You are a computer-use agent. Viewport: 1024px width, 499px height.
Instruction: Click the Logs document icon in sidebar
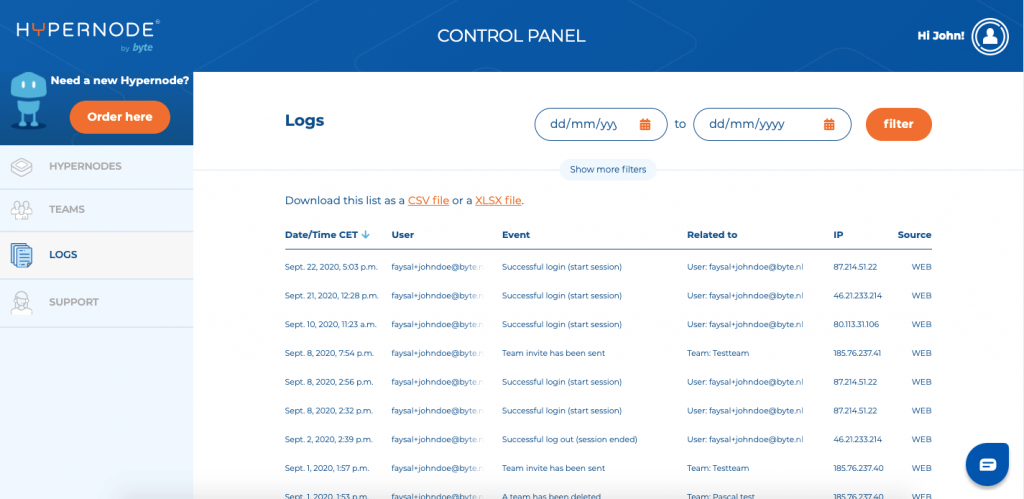click(x=21, y=255)
